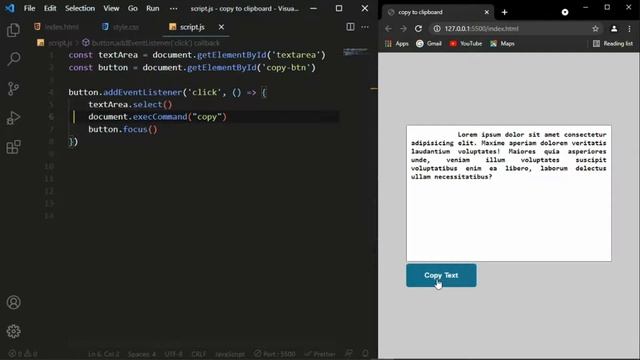Click the VS Code logo icon
640x360 pixels.
(10, 8)
